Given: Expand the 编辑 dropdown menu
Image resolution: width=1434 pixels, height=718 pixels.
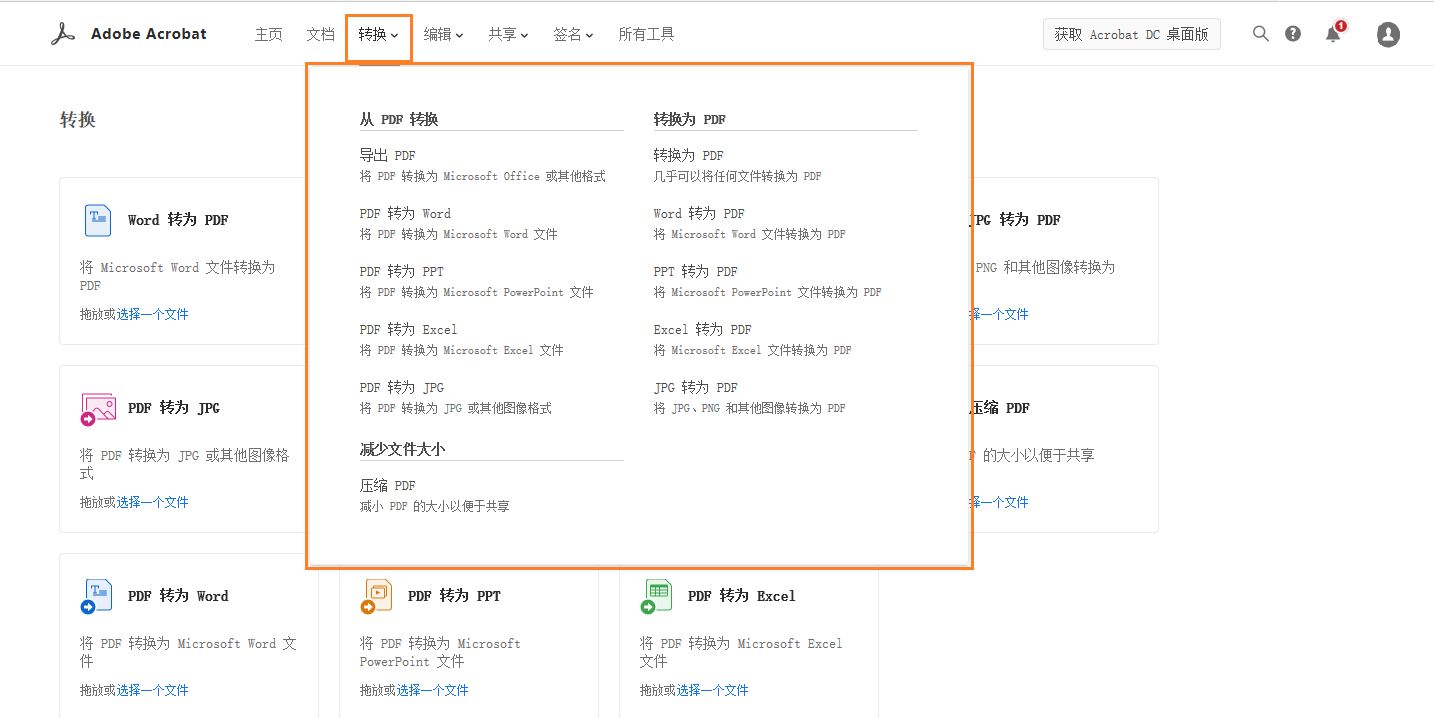Looking at the screenshot, I should pyautogui.click(x=443, y=35).
